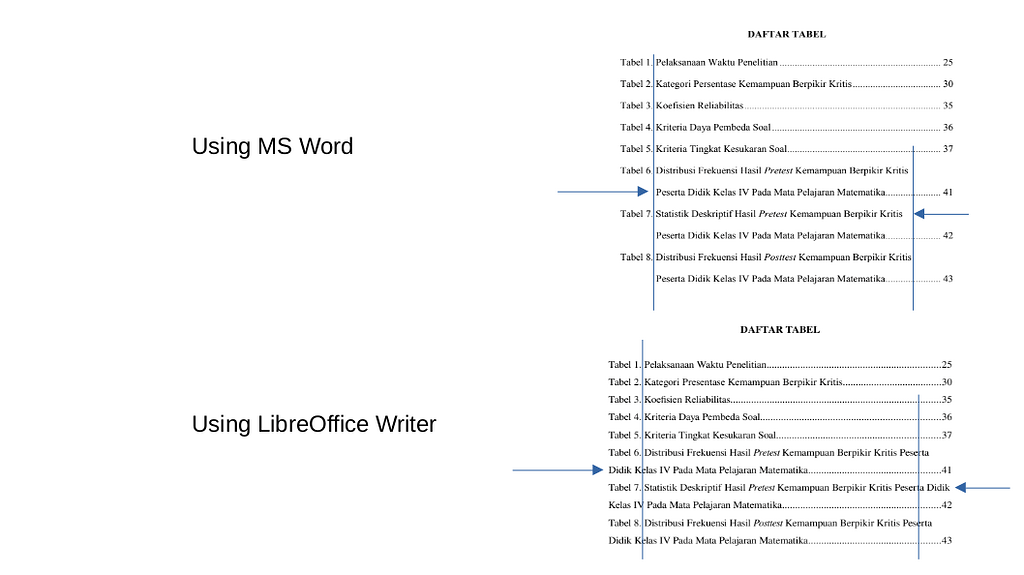This screenshot has width=1024, height=575.
Task: Click 'Kriteria Daya Pembeda Soal' in MS Word sample
Action: tap(713, 127)
